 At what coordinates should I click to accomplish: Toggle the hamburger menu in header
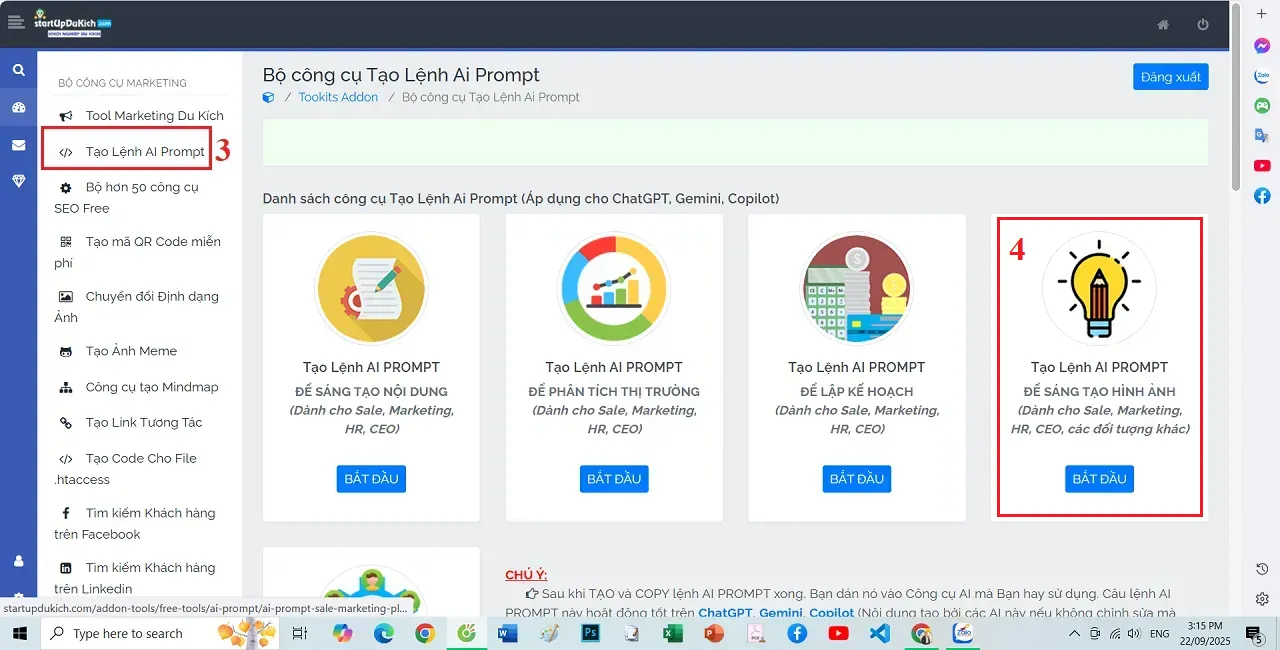(15, 23)
